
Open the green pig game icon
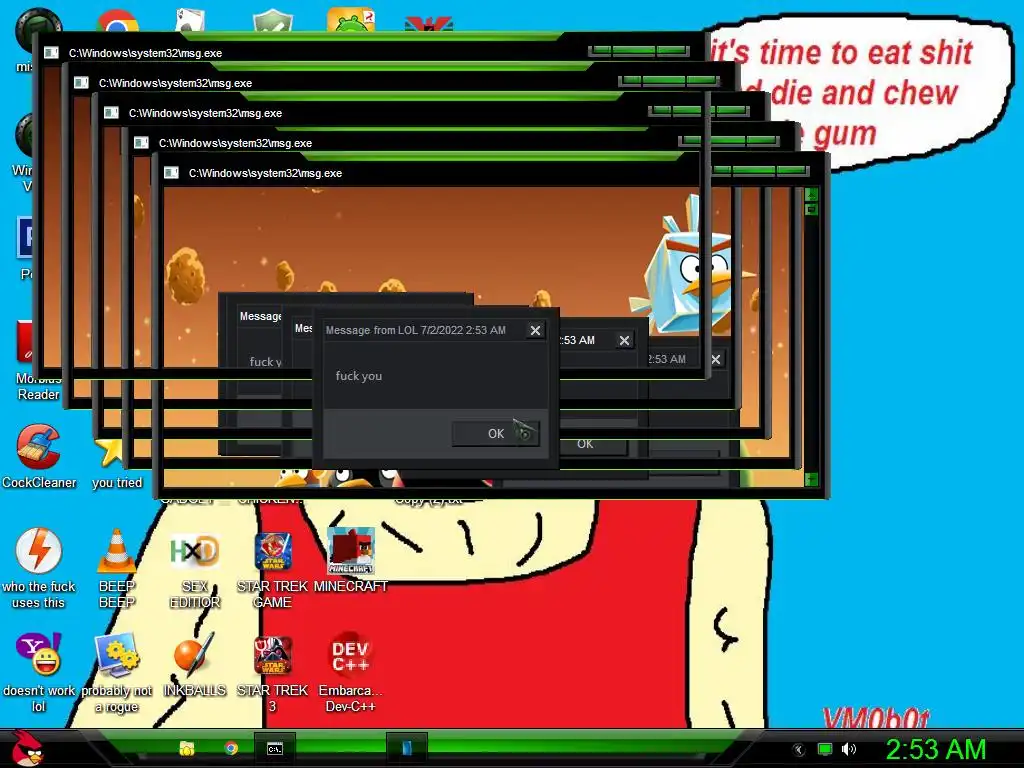(x=351, y=20)
